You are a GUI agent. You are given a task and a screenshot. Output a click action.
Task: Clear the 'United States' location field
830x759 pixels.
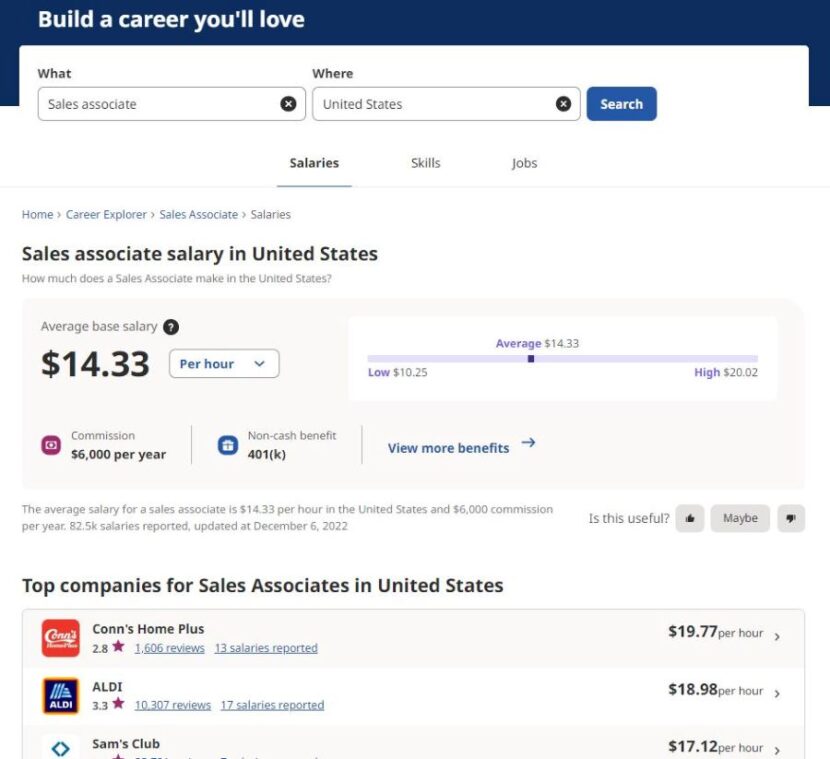click(x=563, y=104)
